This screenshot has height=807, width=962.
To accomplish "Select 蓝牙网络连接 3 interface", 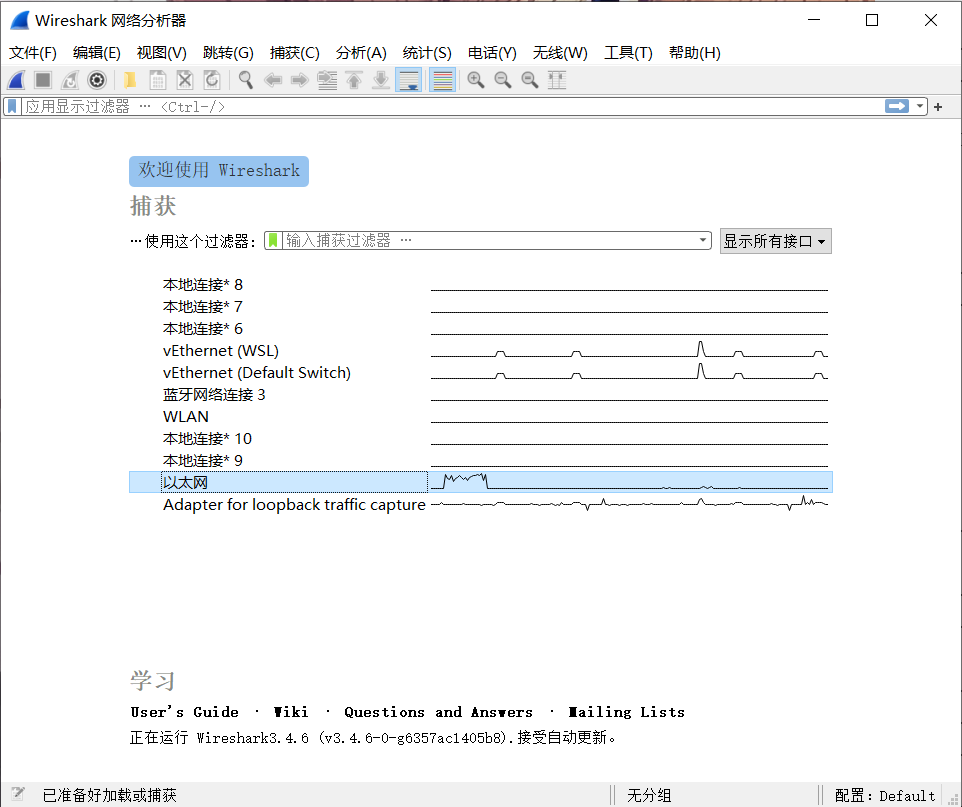I will (x=480, y=395).
